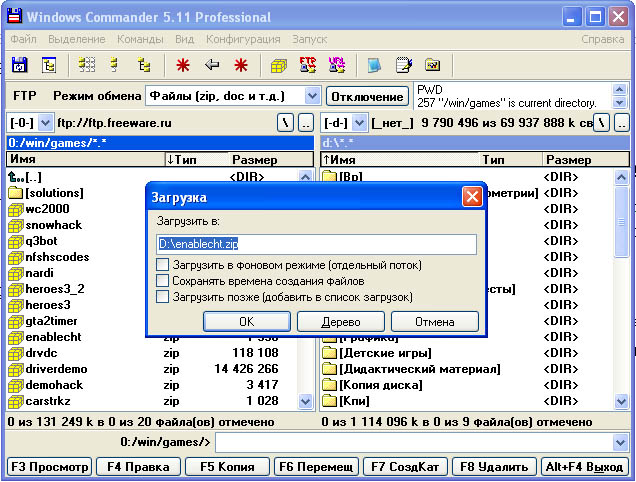This screenshot has width=636, height=482.
Task: Switch to brief list view icon
Action: [x=86, y=65]
